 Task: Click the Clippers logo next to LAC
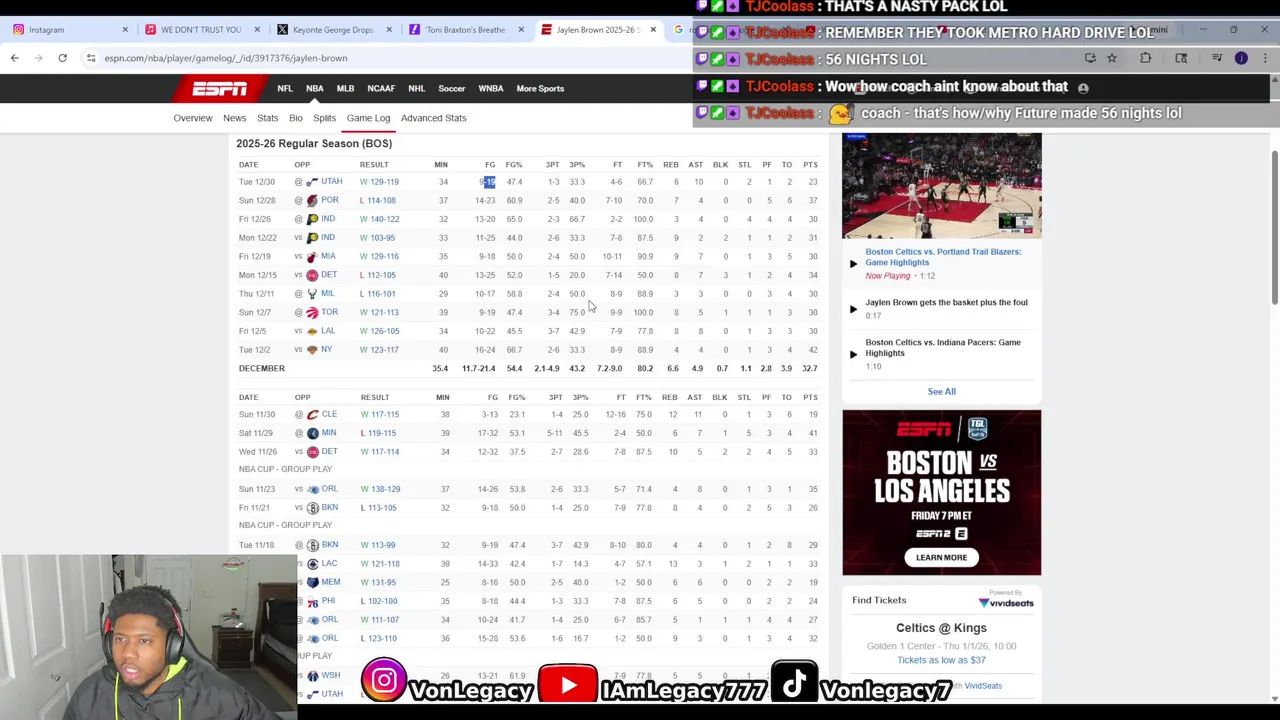pos(313,564)
